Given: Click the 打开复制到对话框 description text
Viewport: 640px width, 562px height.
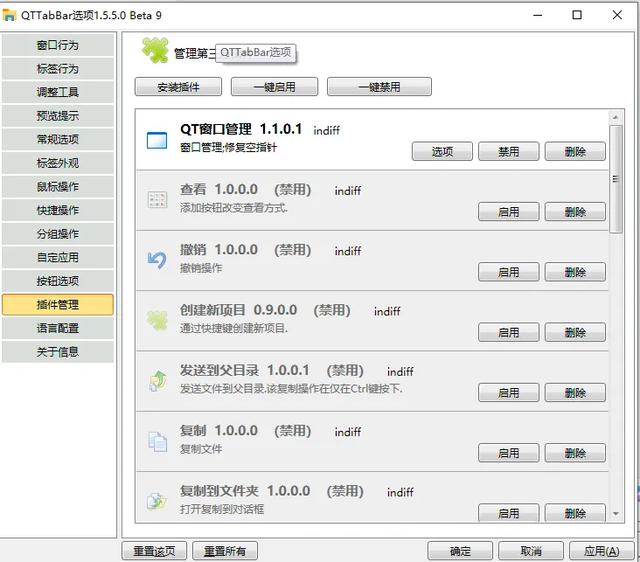Looking at the screenshot, I should point(222,509).
